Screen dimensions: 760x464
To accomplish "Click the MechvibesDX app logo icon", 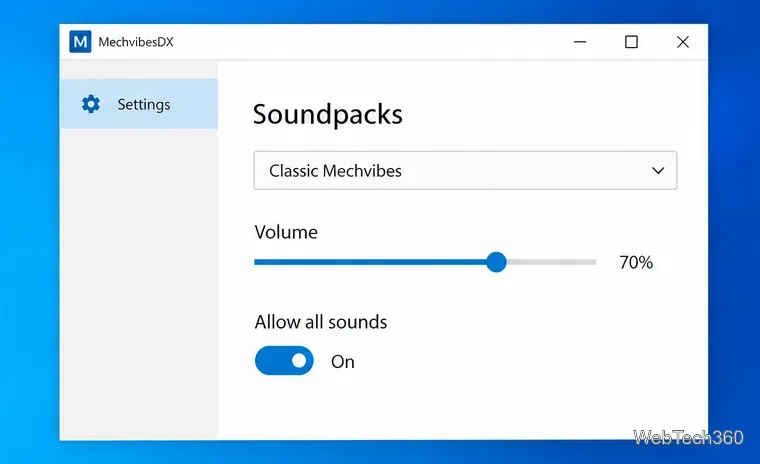I will [80, 42].
